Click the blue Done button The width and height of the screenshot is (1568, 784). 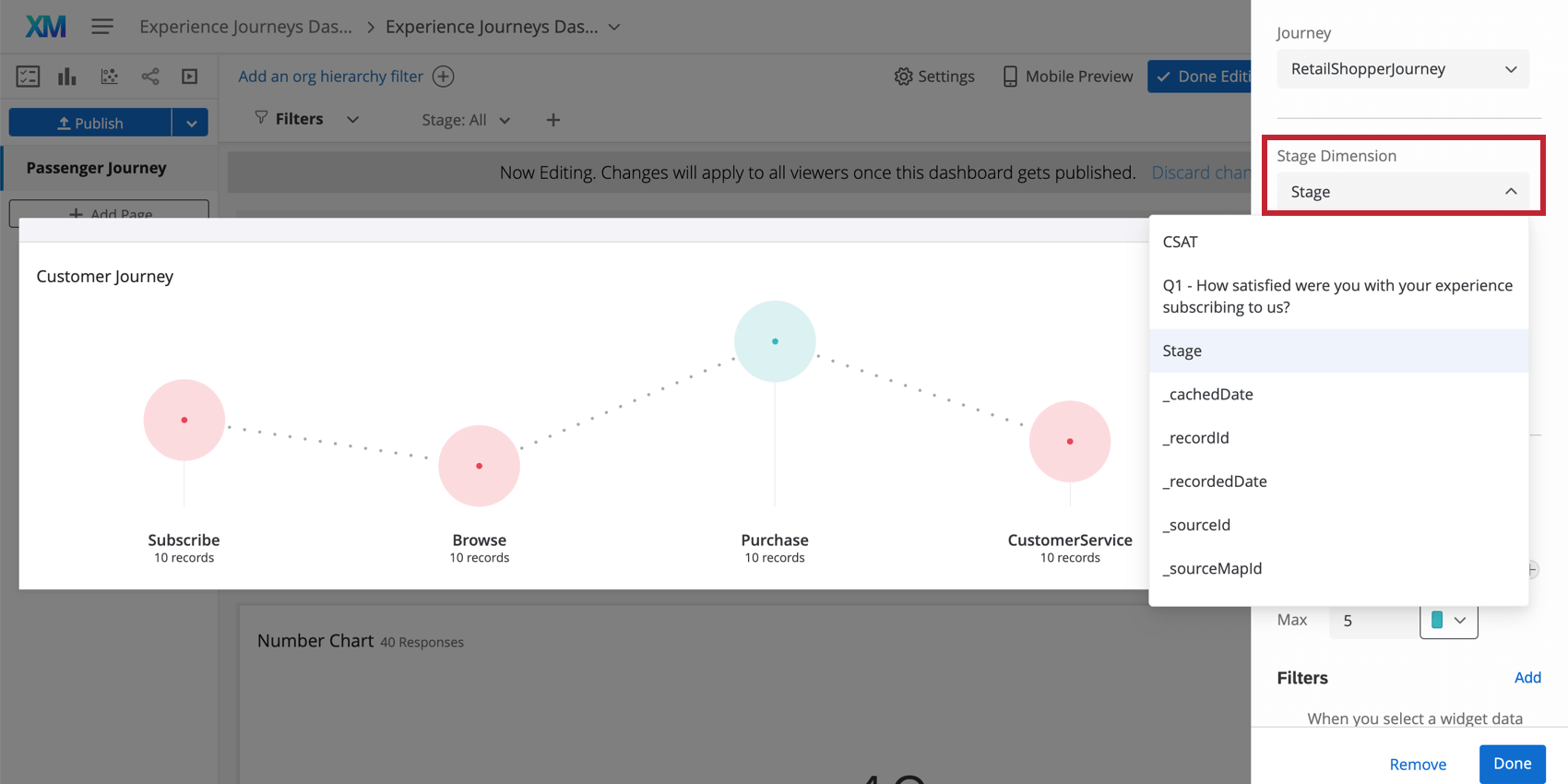click(x=1512, y=764)
